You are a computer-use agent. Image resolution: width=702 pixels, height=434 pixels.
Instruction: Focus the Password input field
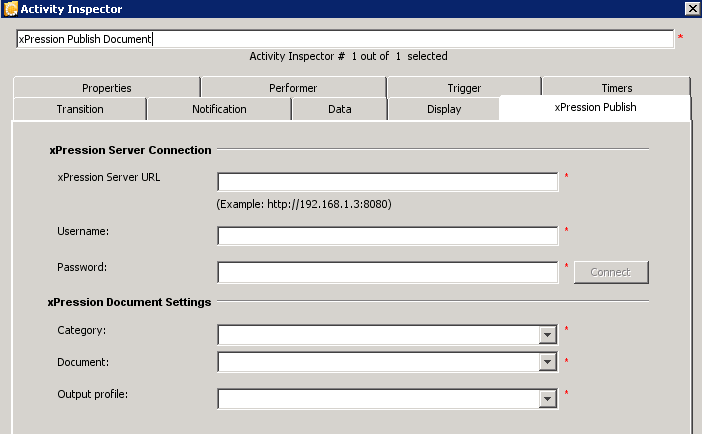[387, 272]
